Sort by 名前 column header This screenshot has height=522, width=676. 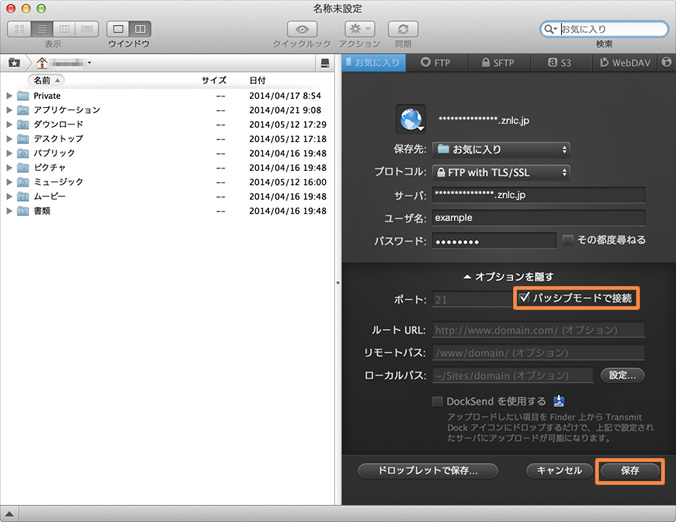click(46, 80)
